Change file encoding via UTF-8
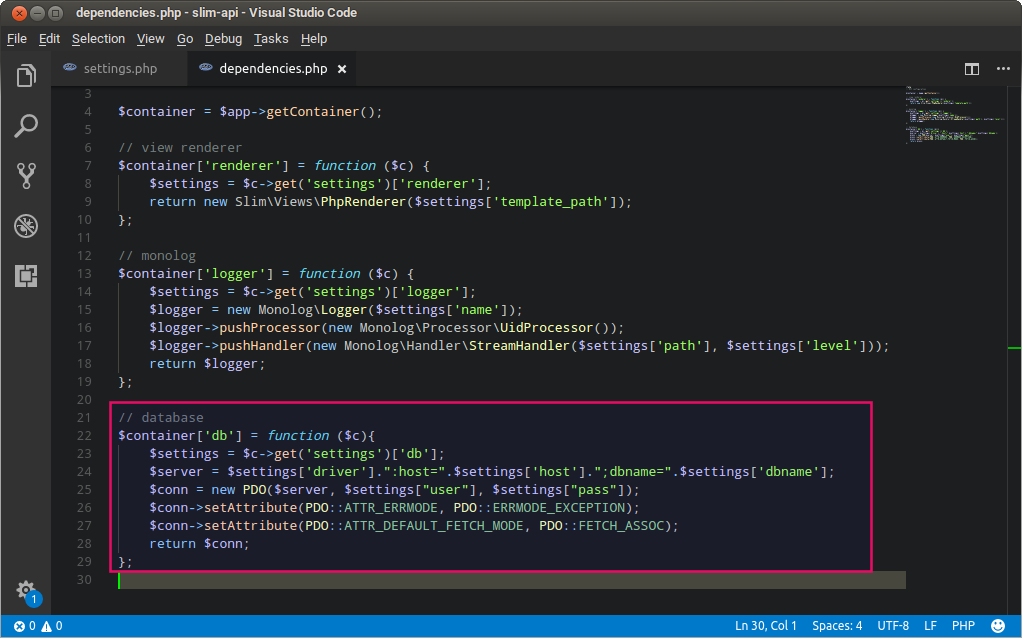The width and height of the screenshot is (1022, 638). pyautogui.click(x=893, y=626)
